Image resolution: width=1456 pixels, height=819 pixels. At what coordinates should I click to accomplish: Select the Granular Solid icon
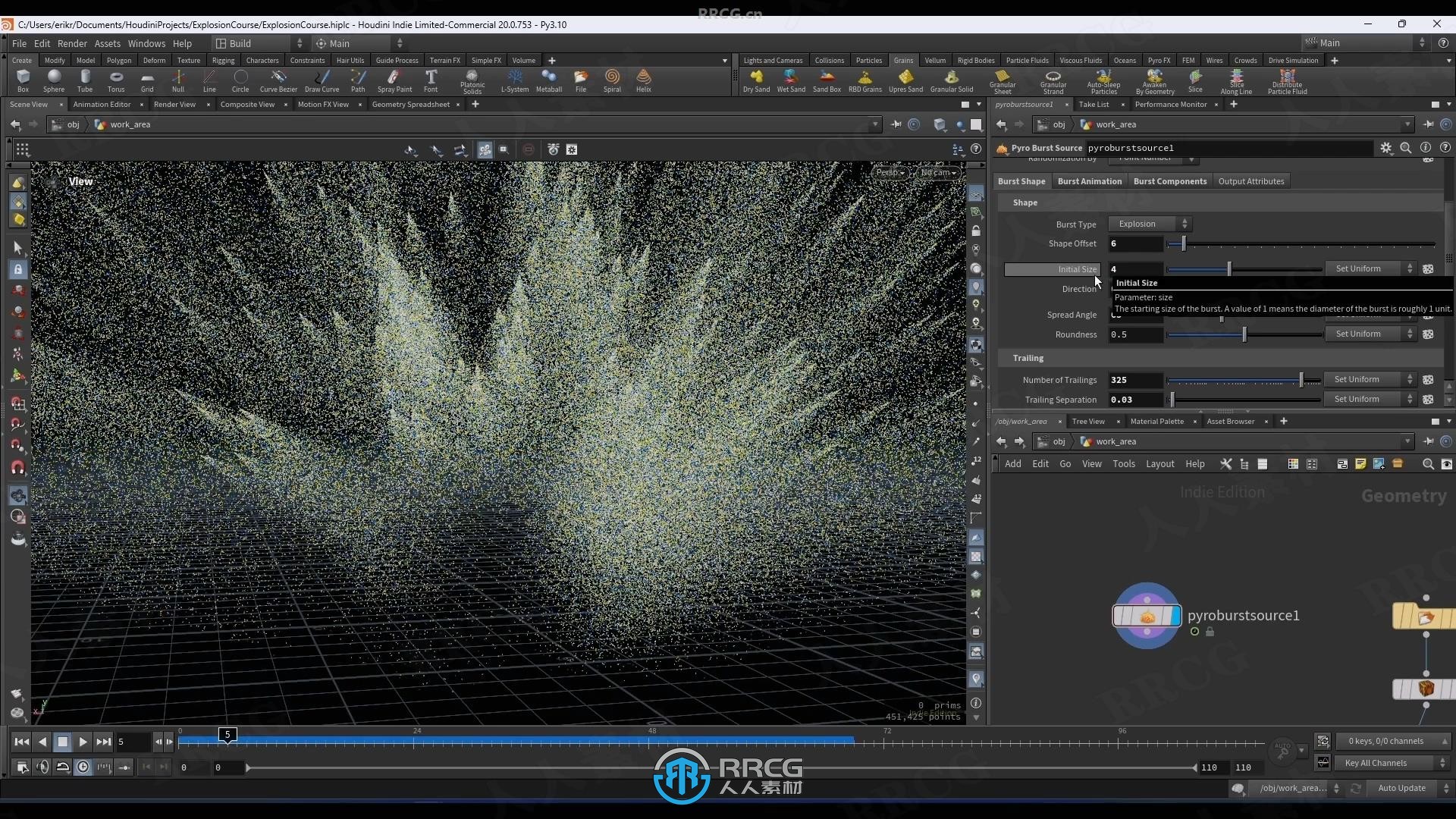(950, 77)
